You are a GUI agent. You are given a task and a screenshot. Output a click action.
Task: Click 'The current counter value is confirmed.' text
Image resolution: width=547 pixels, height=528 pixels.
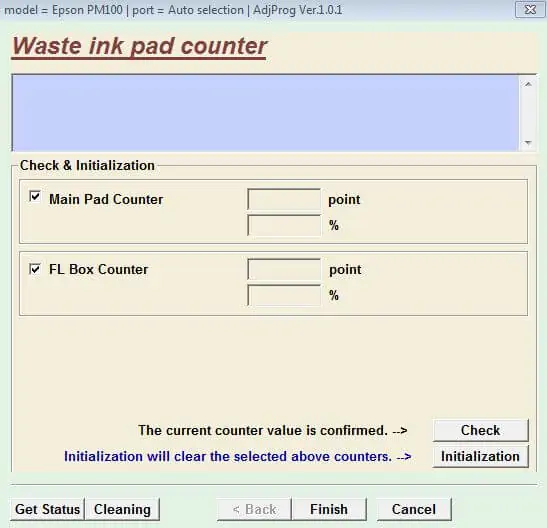tap(263, 430)
